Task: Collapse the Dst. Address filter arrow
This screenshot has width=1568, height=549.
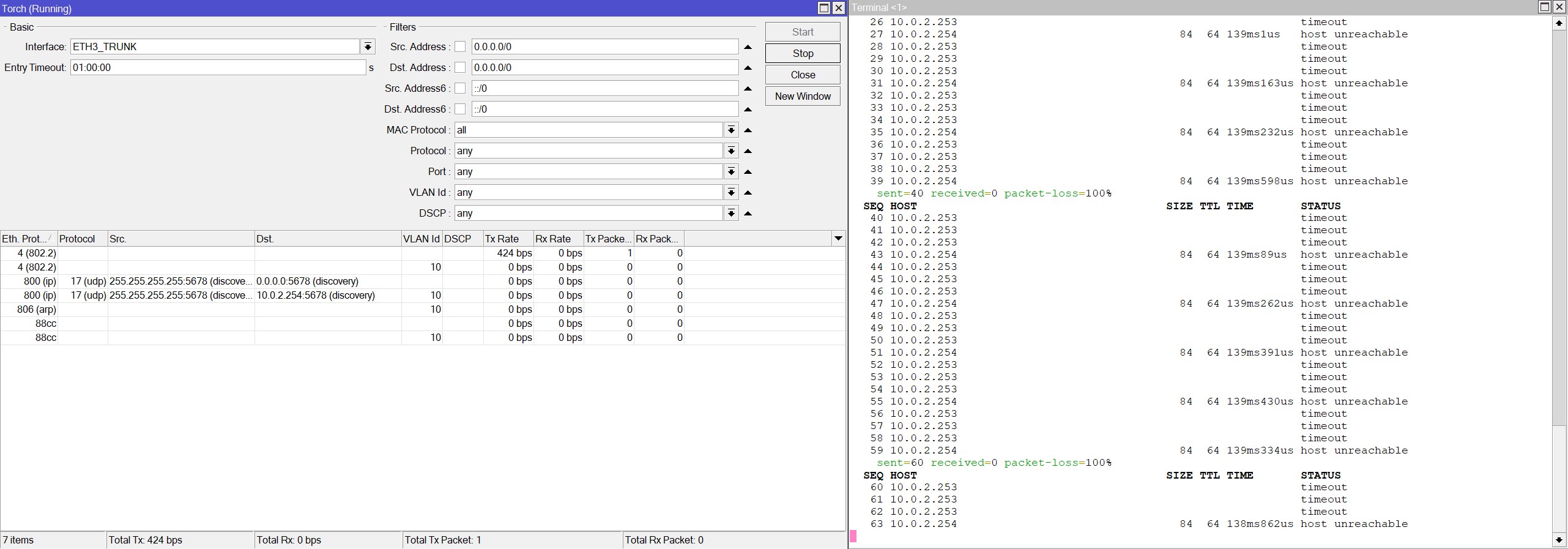Action: [x=748, y=68]
